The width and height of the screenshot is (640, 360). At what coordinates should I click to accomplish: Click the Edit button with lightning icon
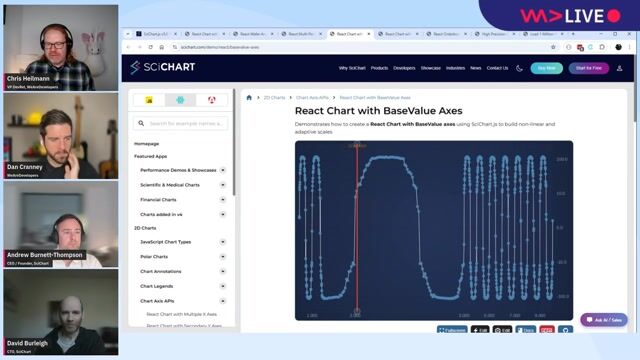pyautogui.click(x=480, y=330)
